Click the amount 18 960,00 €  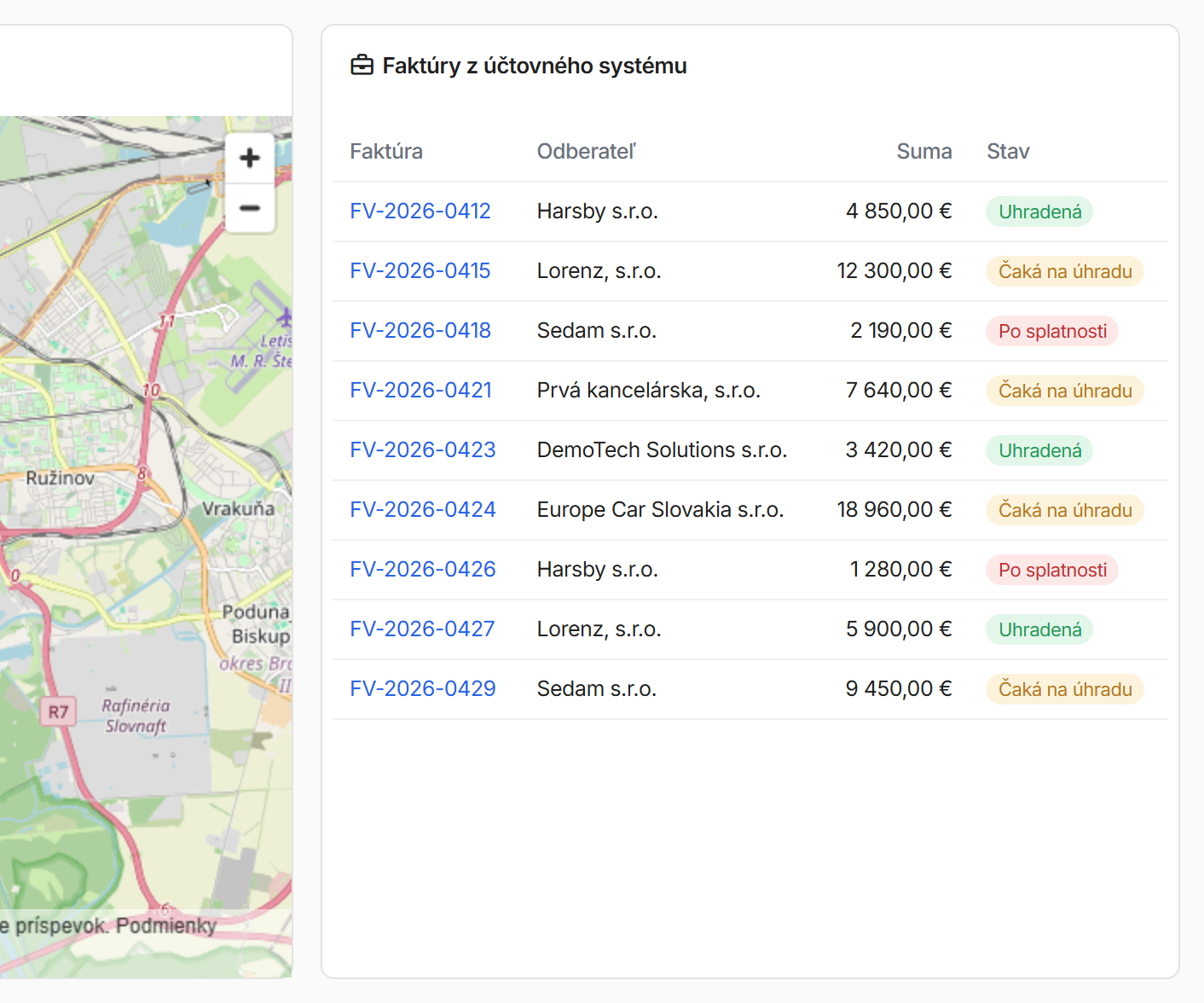click(894, 510)
